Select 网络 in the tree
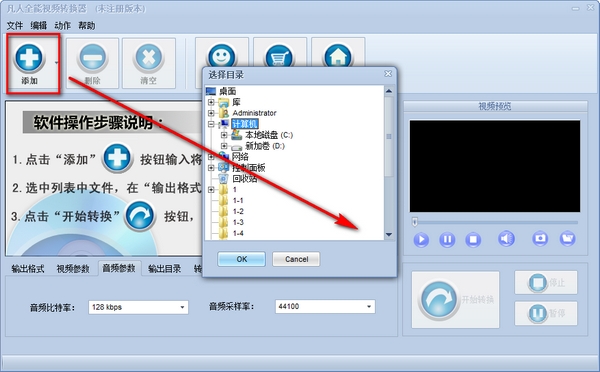 240,157
